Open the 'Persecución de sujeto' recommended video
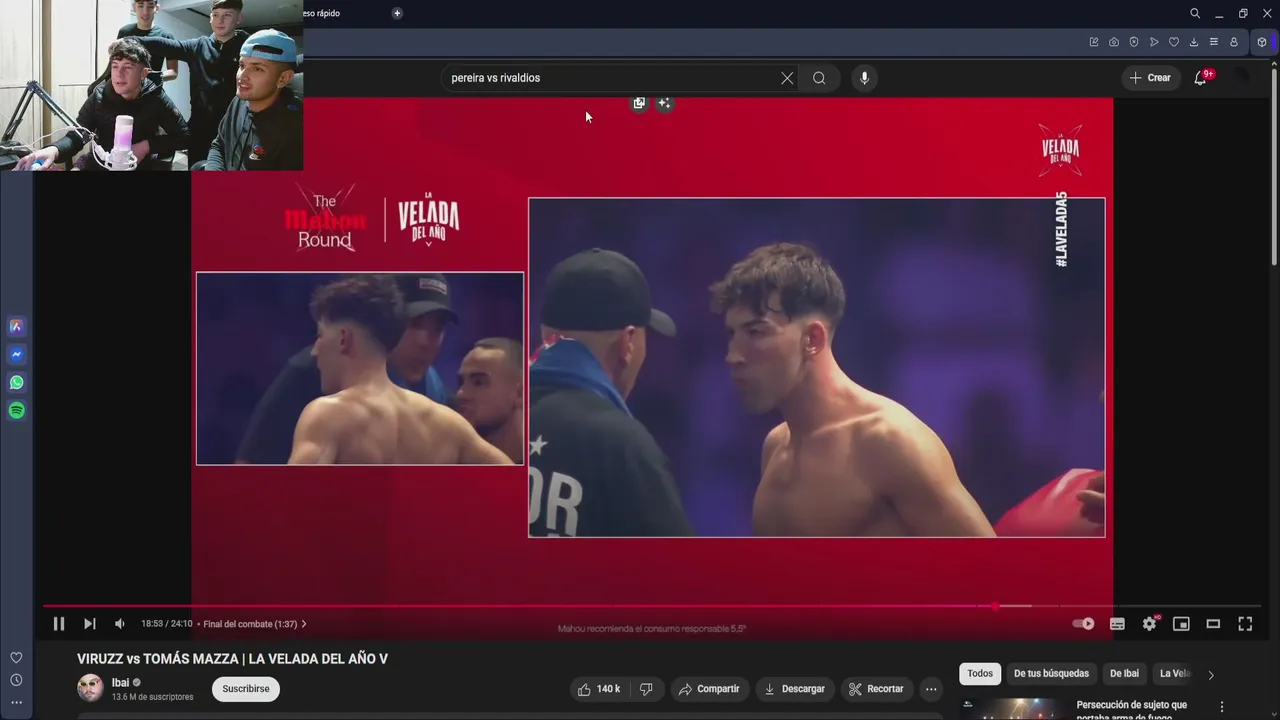This screenshot has width=1280, height=720. [x=1131, y=710]
